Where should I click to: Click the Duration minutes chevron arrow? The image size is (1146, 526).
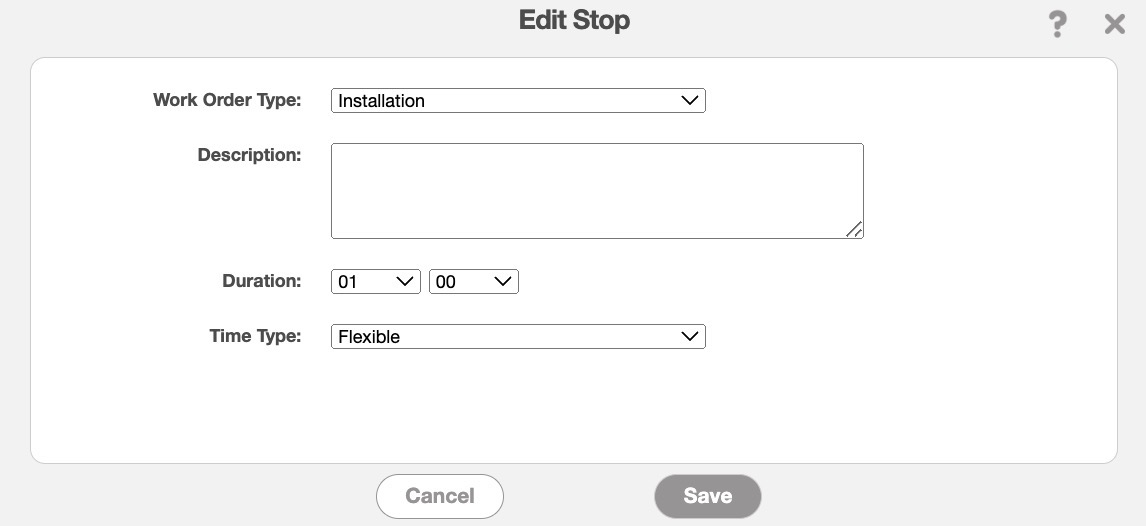pyautogui.click(x=503, y=282)
